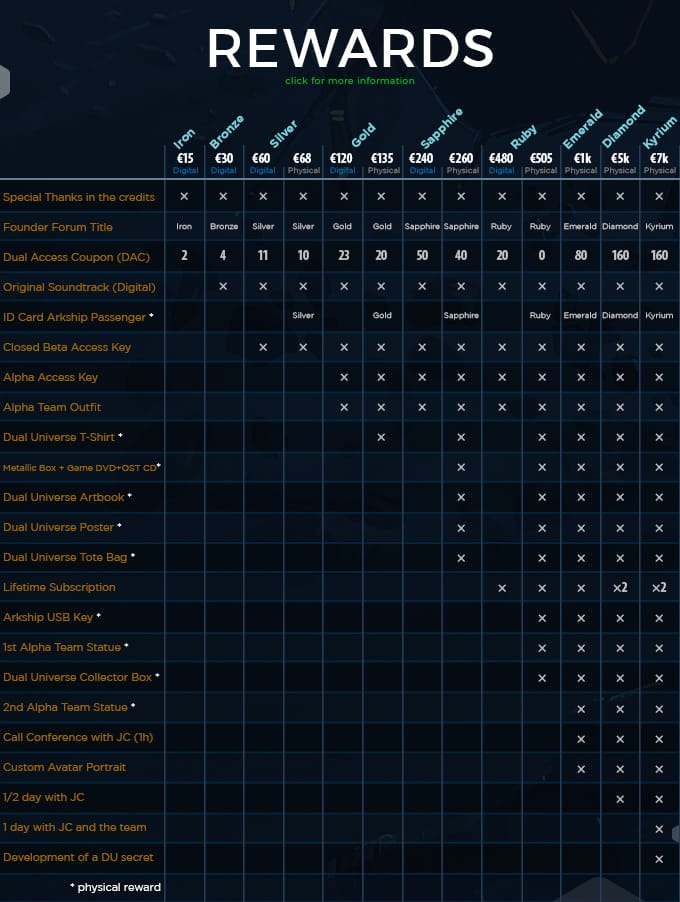Click the Custom Avatar Portrait row label

coord(64,767)
